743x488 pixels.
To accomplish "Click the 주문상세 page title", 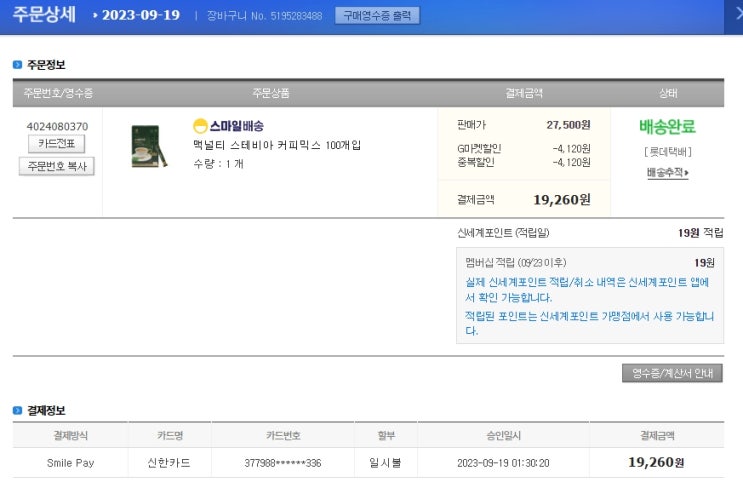I will point(44,14).
